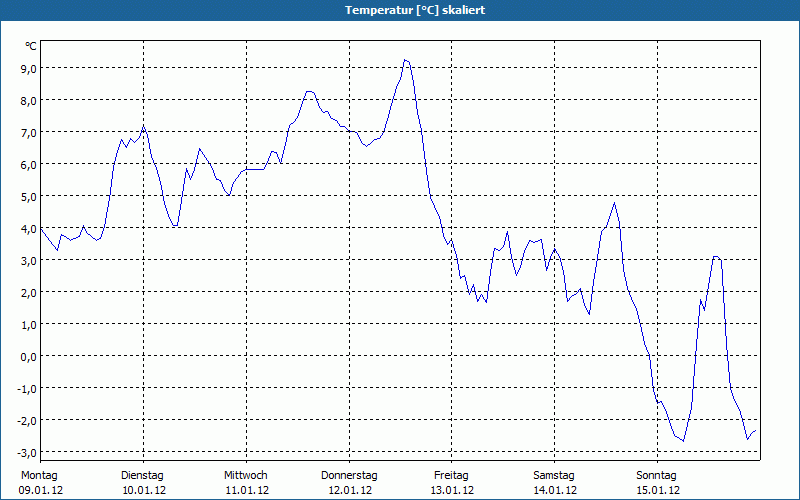Image resolution: width=800 pixels, height=500 pixels.
Task: Click the Freitag day label
Action: (x=451, y=476)
